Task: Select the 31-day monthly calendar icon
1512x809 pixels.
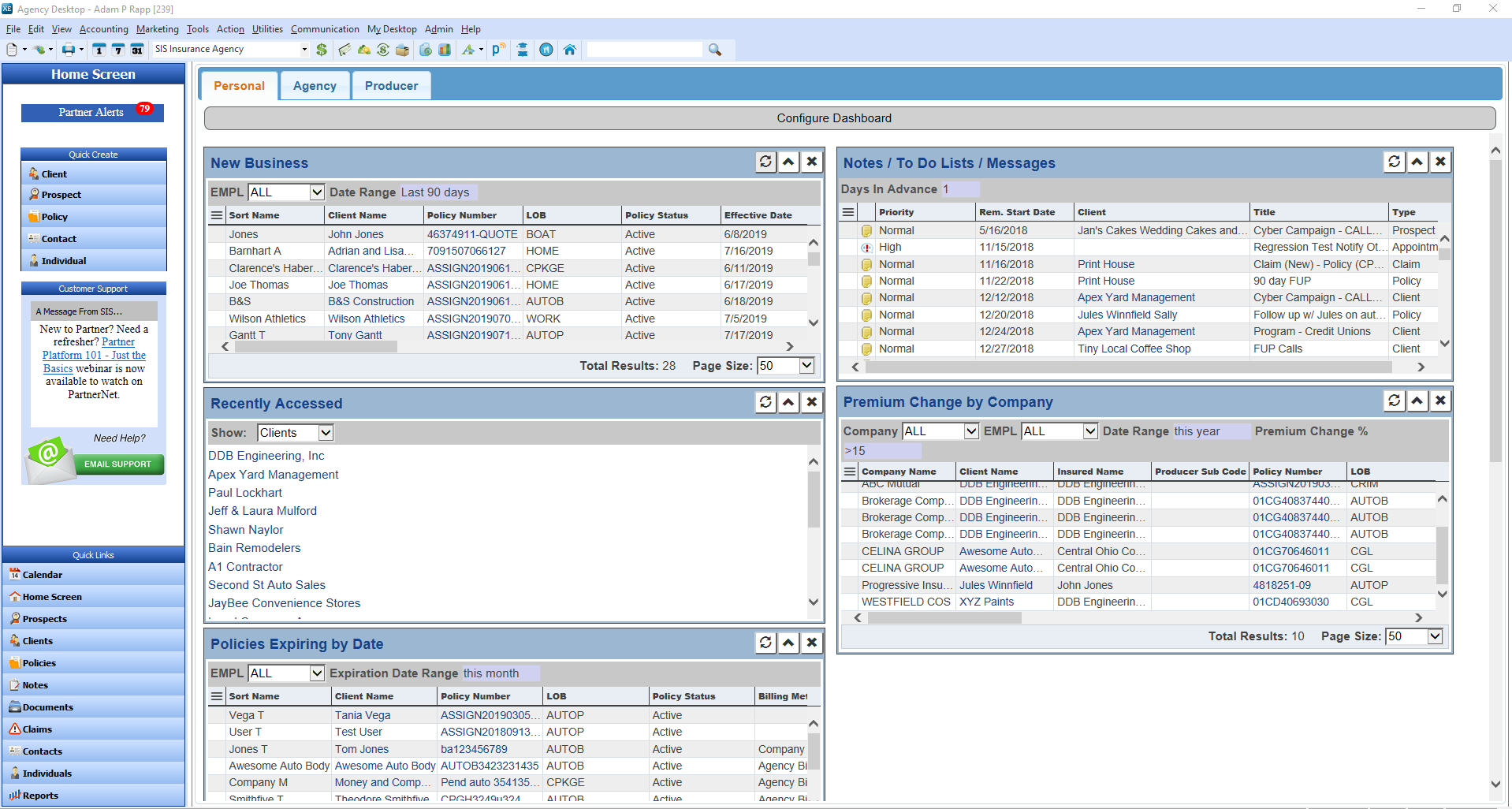Action: [x=136, y=49]
